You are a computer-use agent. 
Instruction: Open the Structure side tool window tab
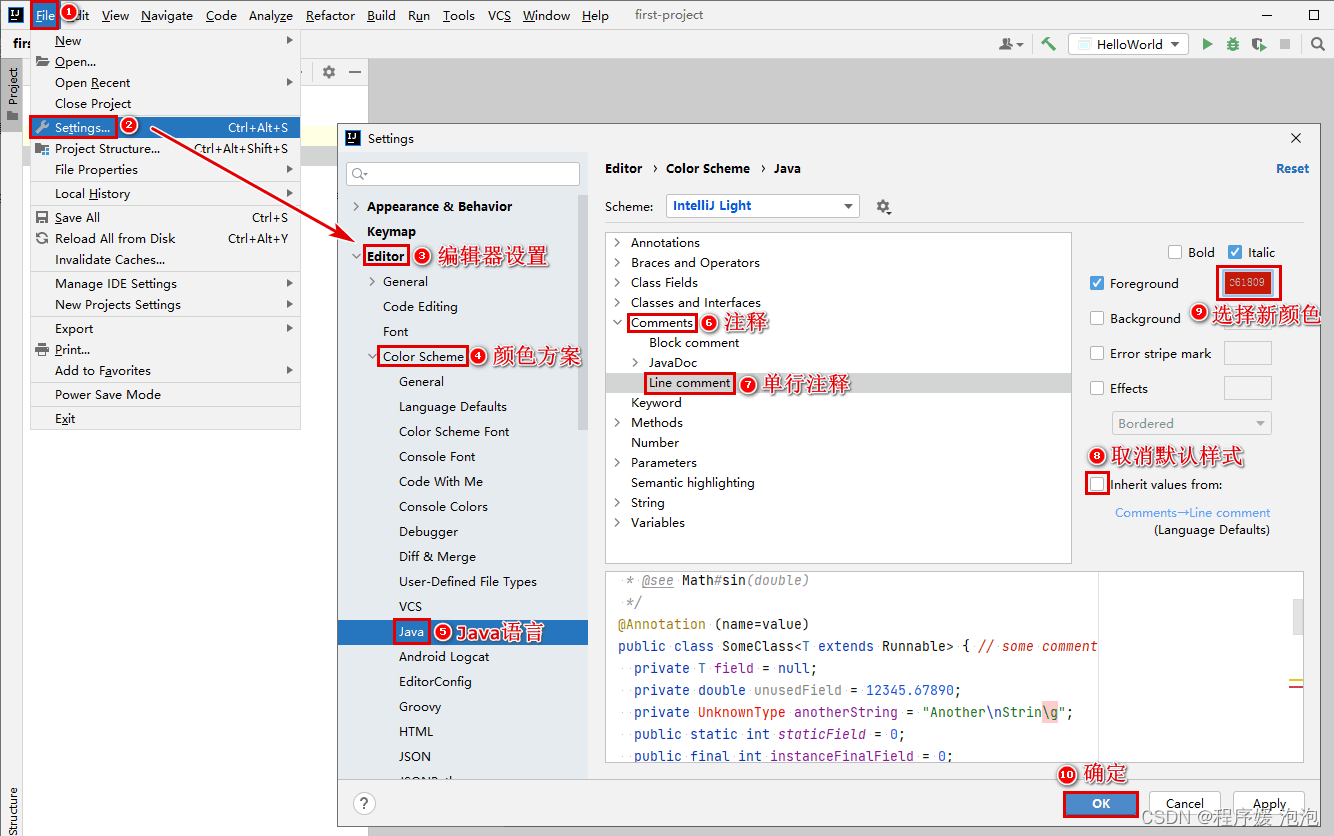[12, 810]
